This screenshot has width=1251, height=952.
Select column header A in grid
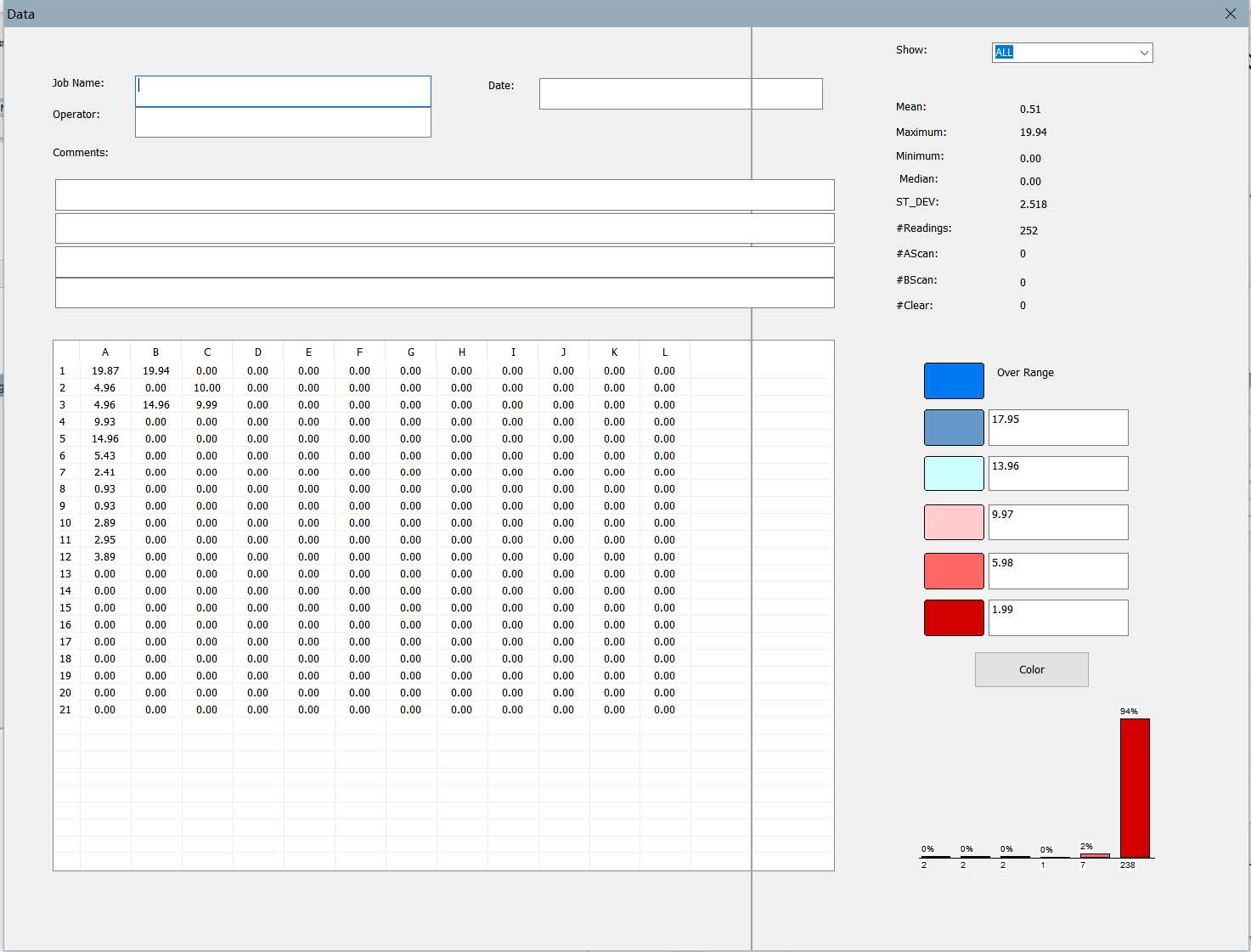point(105,352)
